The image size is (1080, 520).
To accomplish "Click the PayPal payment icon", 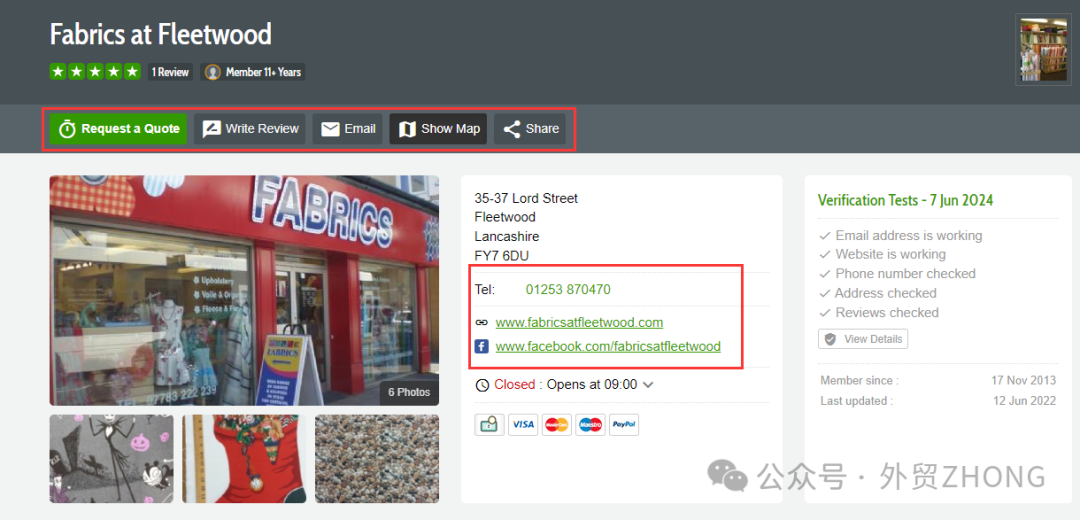I will point(624,425).
